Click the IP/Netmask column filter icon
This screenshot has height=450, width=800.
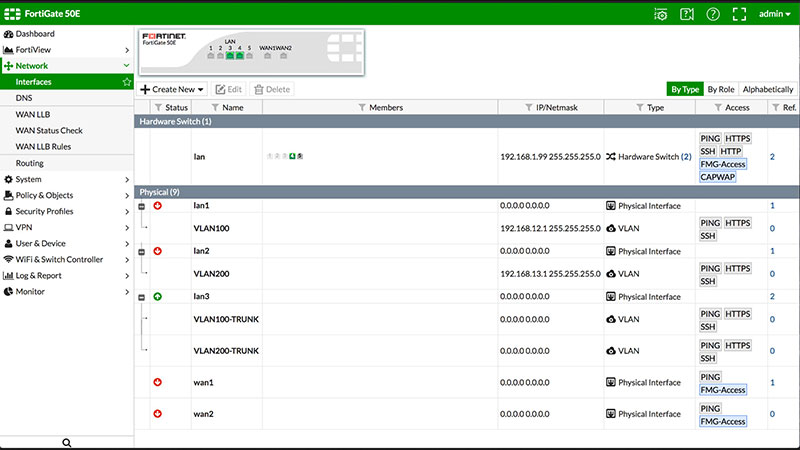(x=529, y=108)
